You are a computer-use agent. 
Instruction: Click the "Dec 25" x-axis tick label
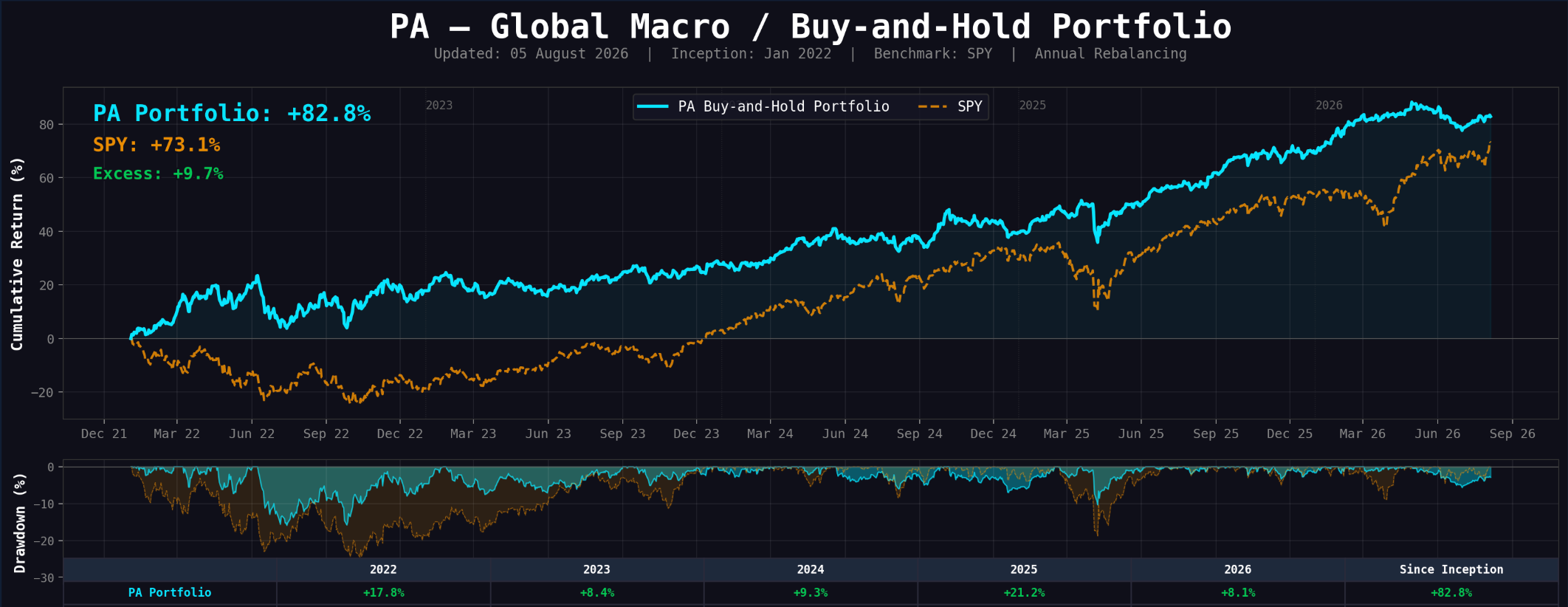1290,433
